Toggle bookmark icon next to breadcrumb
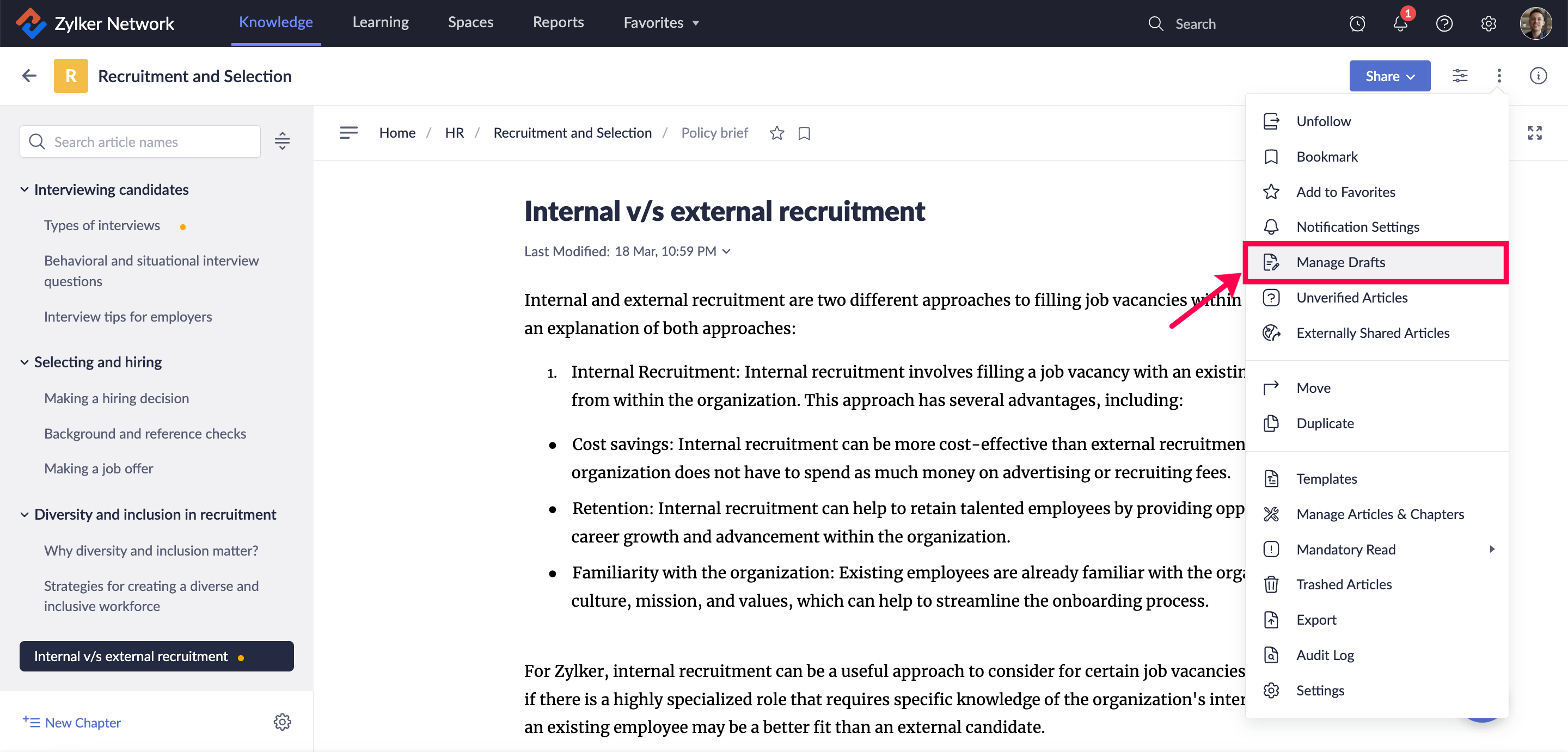1568x752 pixels. (x=804, y=133)
